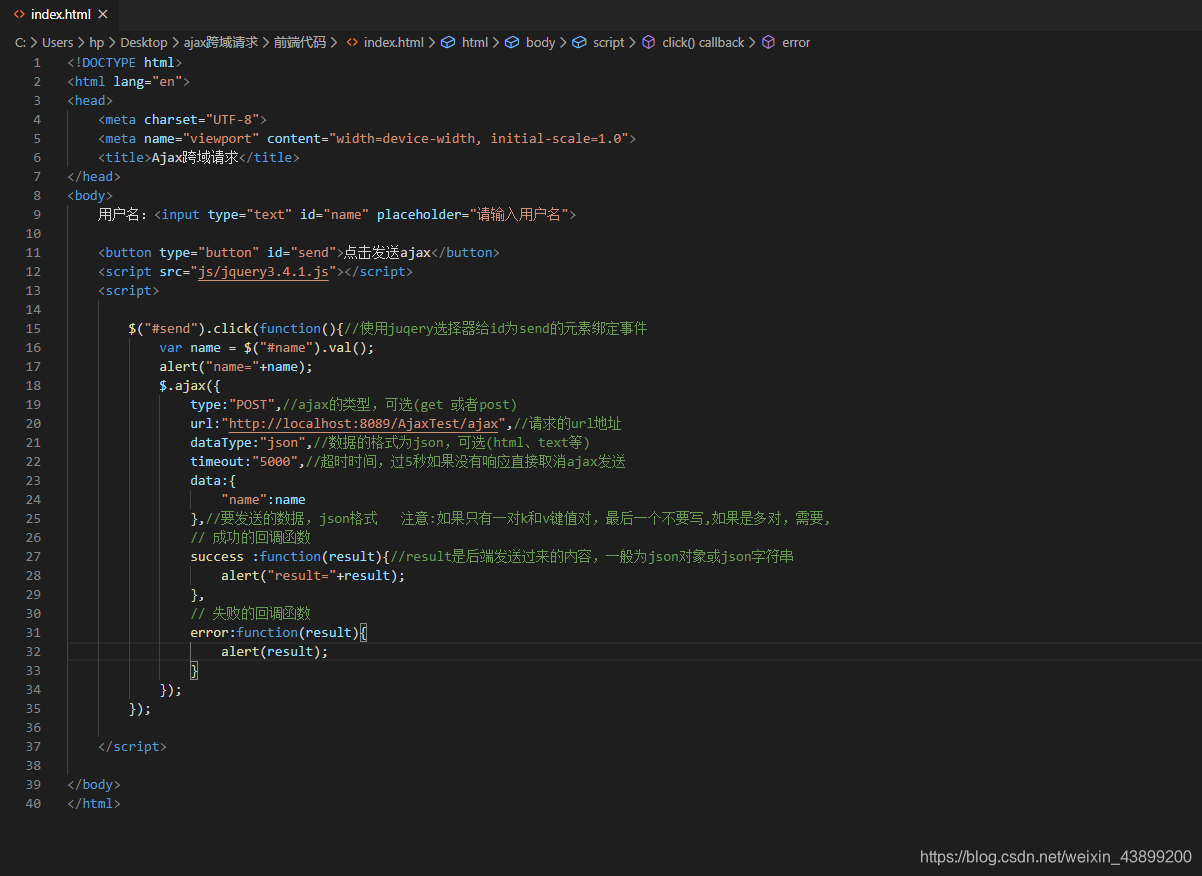
Task: Select the html symbol in breadcrumbs
Action: [465, 42]
